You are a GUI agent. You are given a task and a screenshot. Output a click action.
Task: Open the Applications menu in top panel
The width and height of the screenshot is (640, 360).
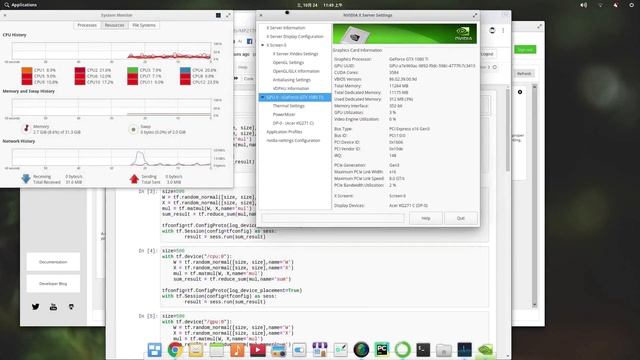click(x=20, y=5)
